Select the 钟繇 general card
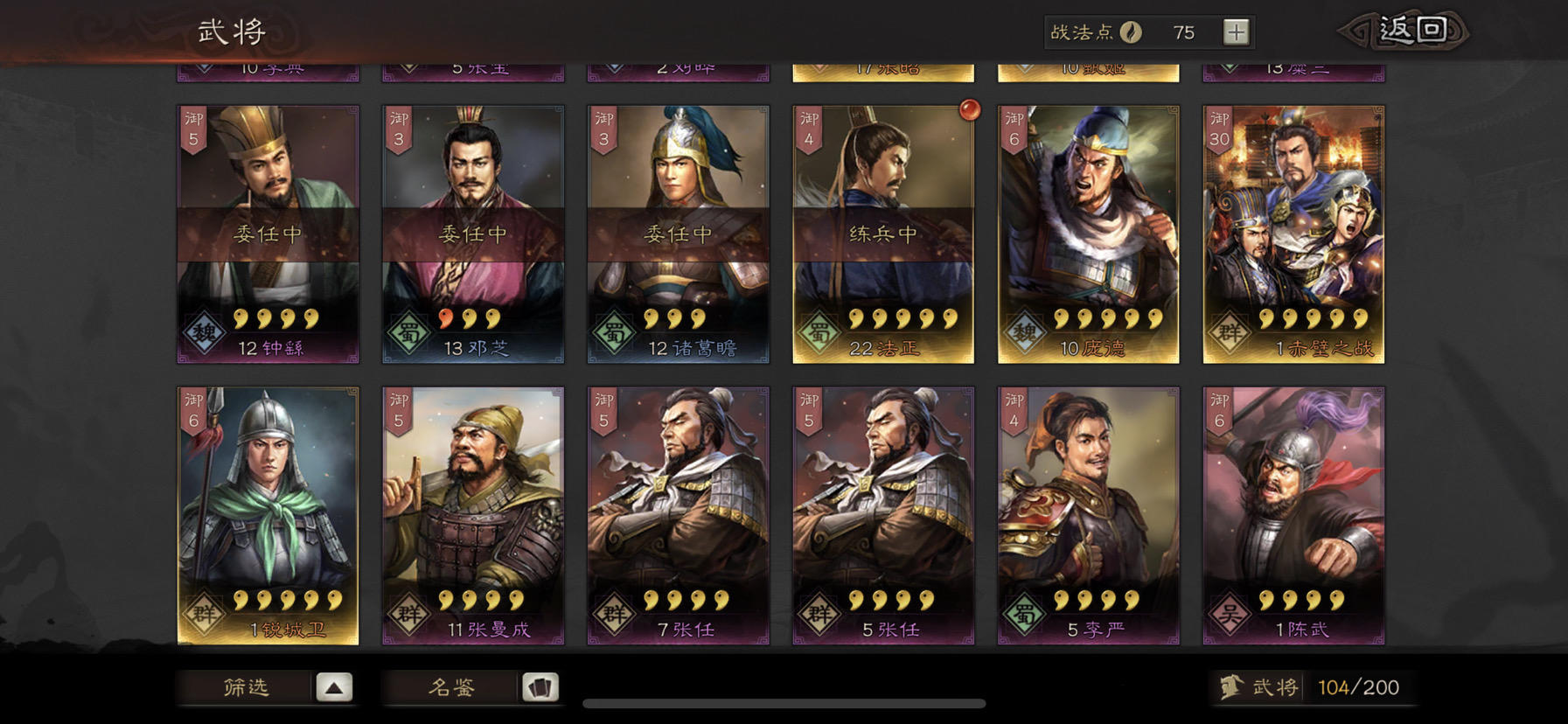This screenshot has width=1568, height=724. coord(268,234)
